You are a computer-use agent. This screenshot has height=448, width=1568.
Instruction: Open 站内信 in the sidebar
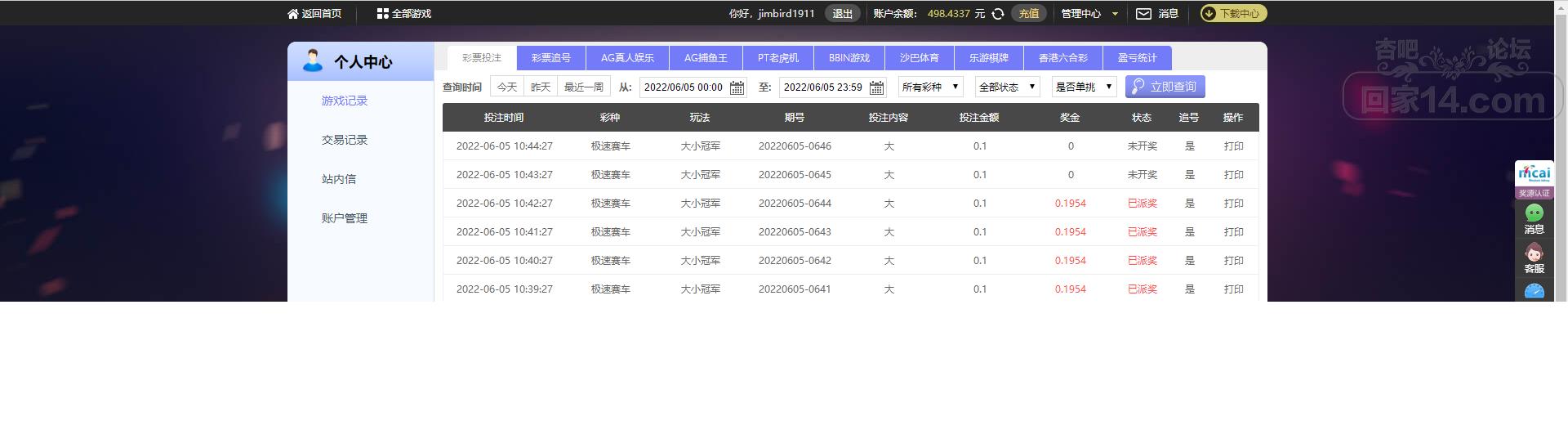pyautogui.click(x=339, y=179)
